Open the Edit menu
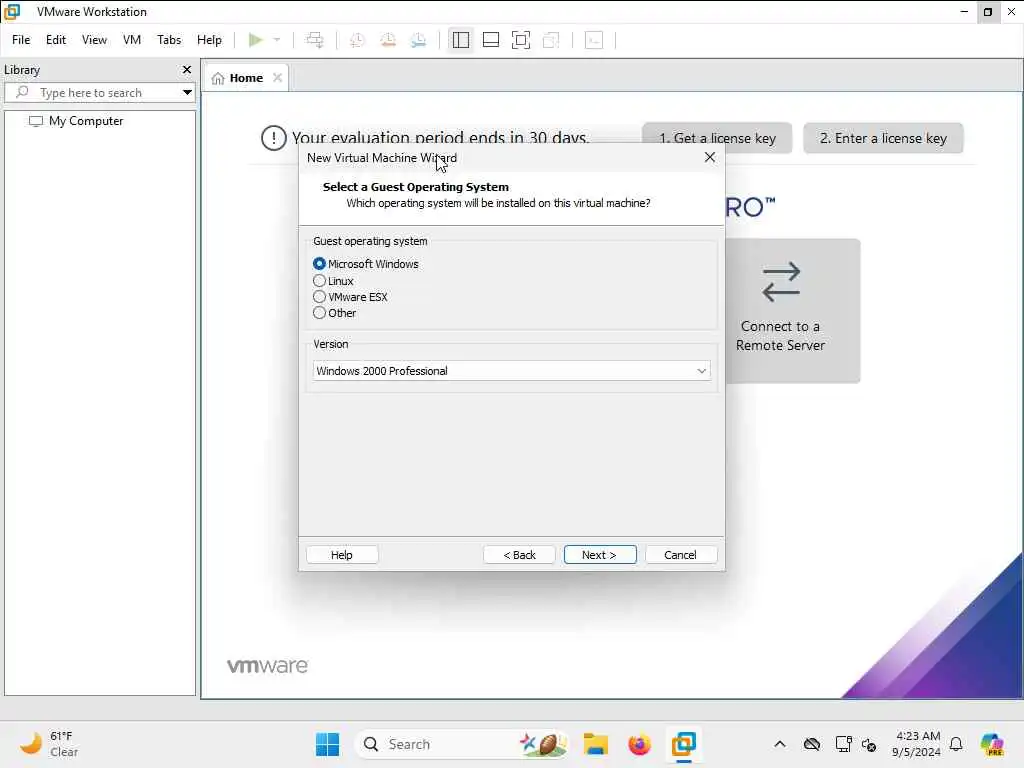 click(56, 40)
